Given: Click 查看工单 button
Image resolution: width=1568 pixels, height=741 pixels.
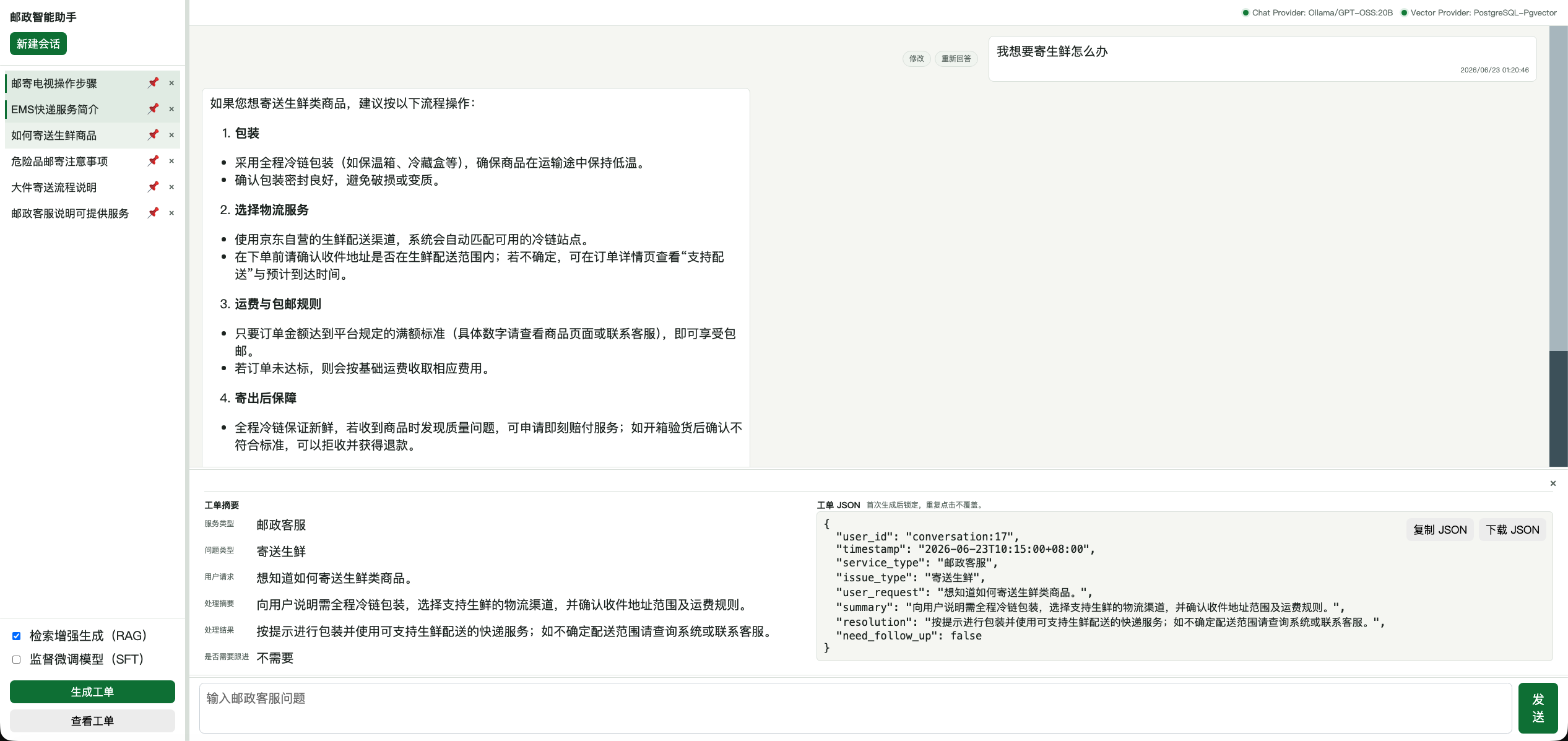Looking at the screenshot, I should tap(92, 721).
